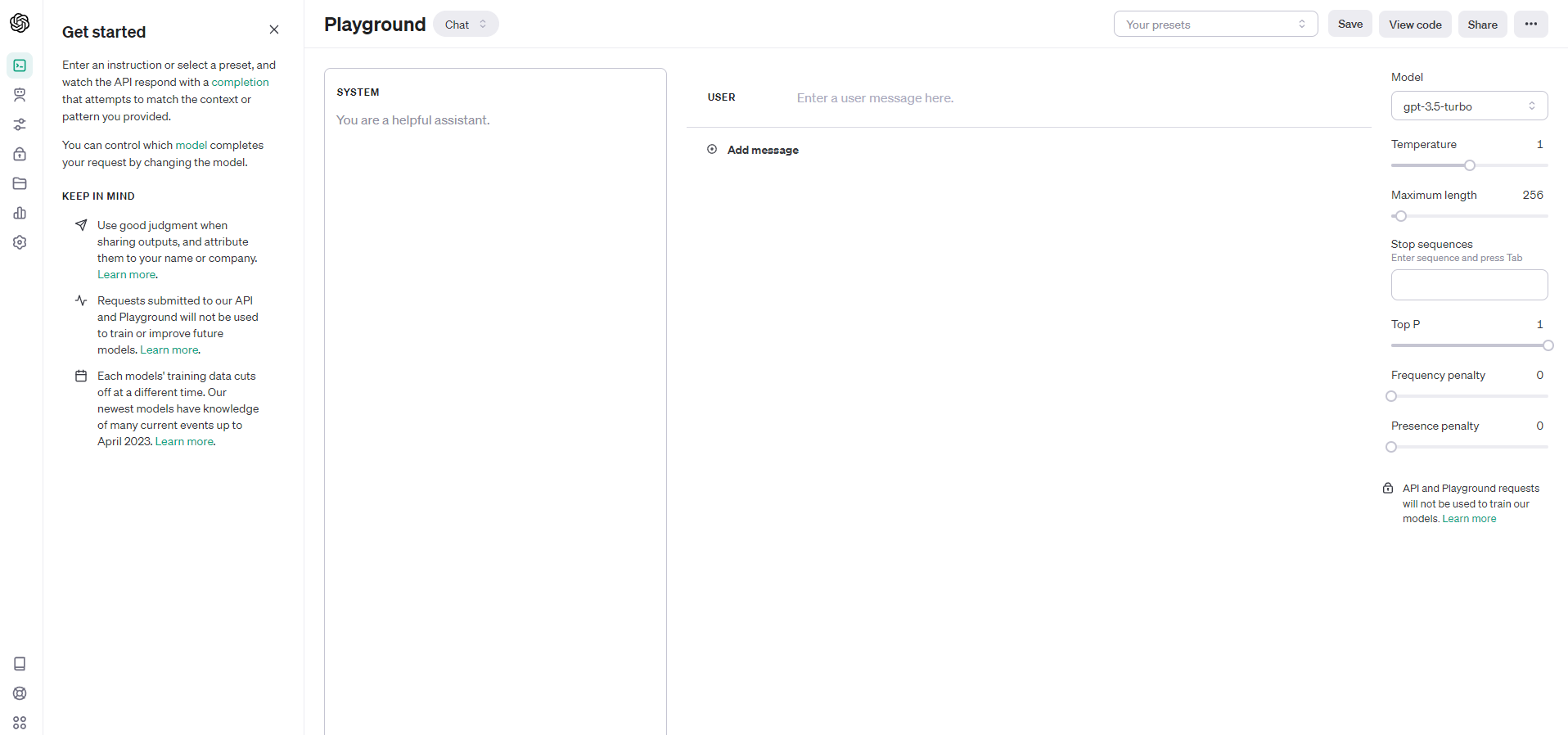The image size is (1568, 735).
Task: Click the Playground title
Action: click(x=375, y=25)
